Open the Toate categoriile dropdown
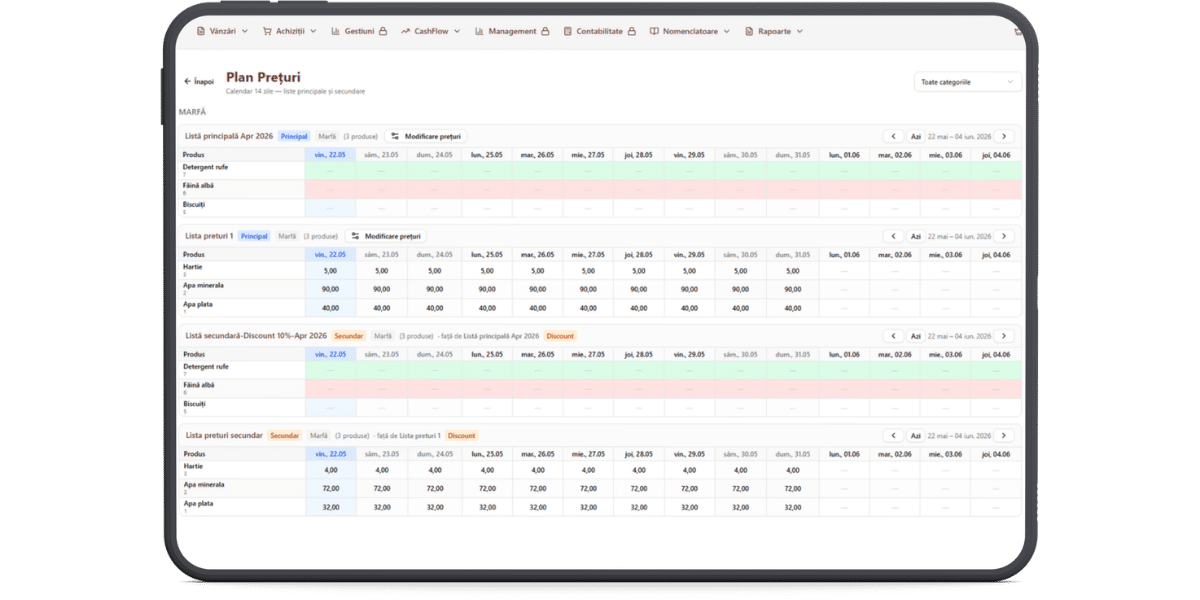Screen dimensions: 1200x600 point(968,82)
